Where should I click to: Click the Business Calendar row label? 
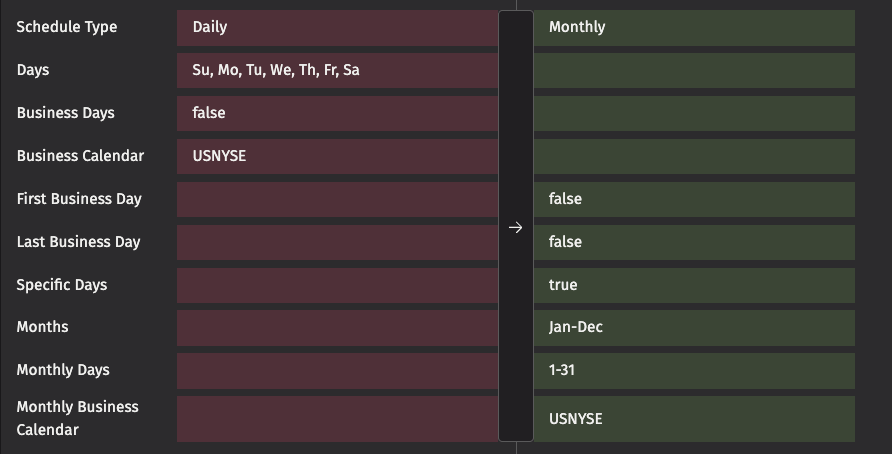80,156
